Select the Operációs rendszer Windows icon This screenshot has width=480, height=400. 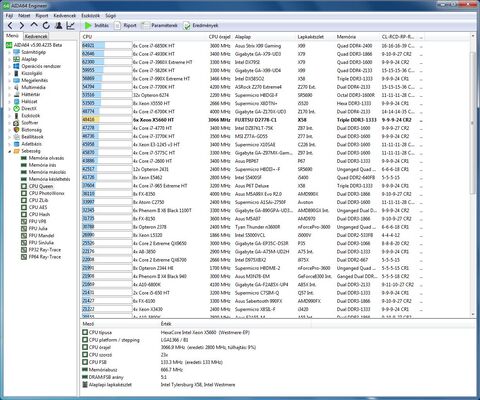pos(16,66)
